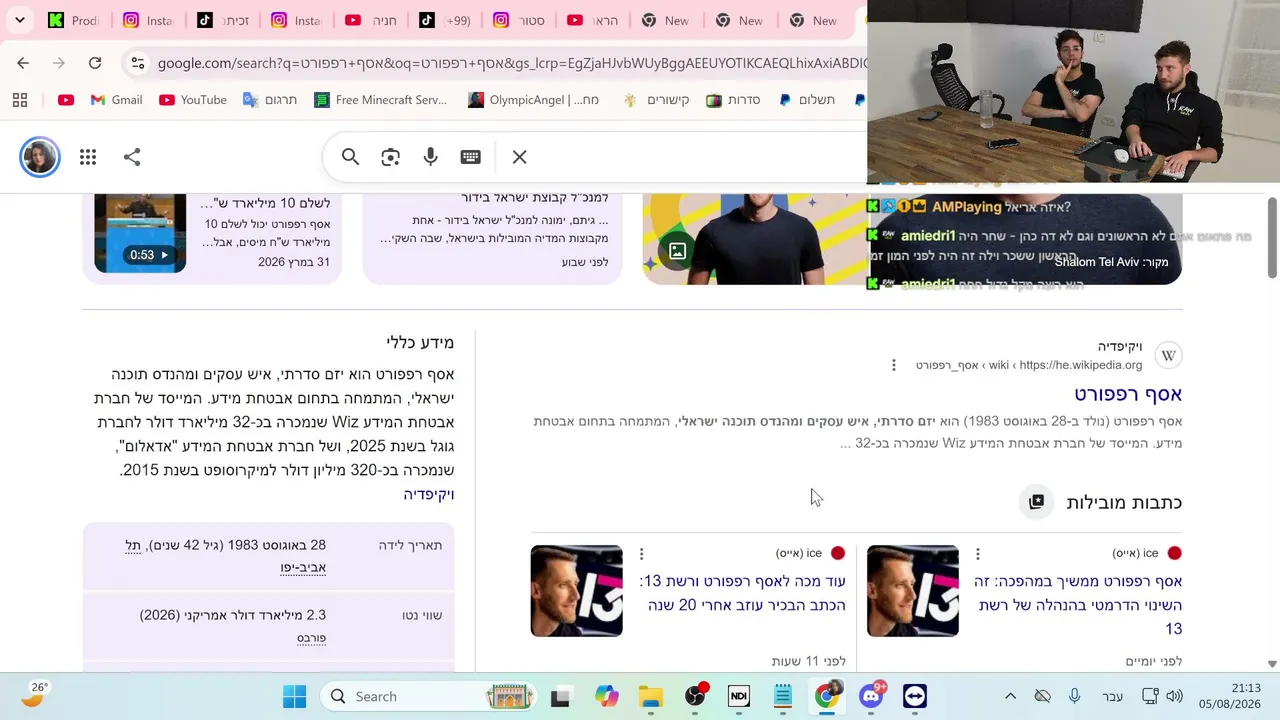The height and width of the screenshot is (720, 1280).
Task: Search by image with Google Lens icon
Action: pyautogui.click(x=391, y=157)
